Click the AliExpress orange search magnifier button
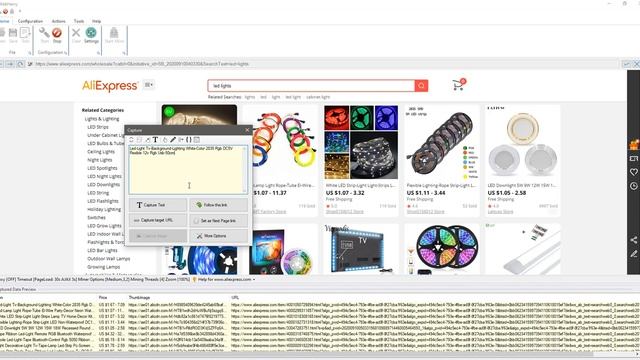The height and width of the screenshot is (360, 640). pos(421,86)
